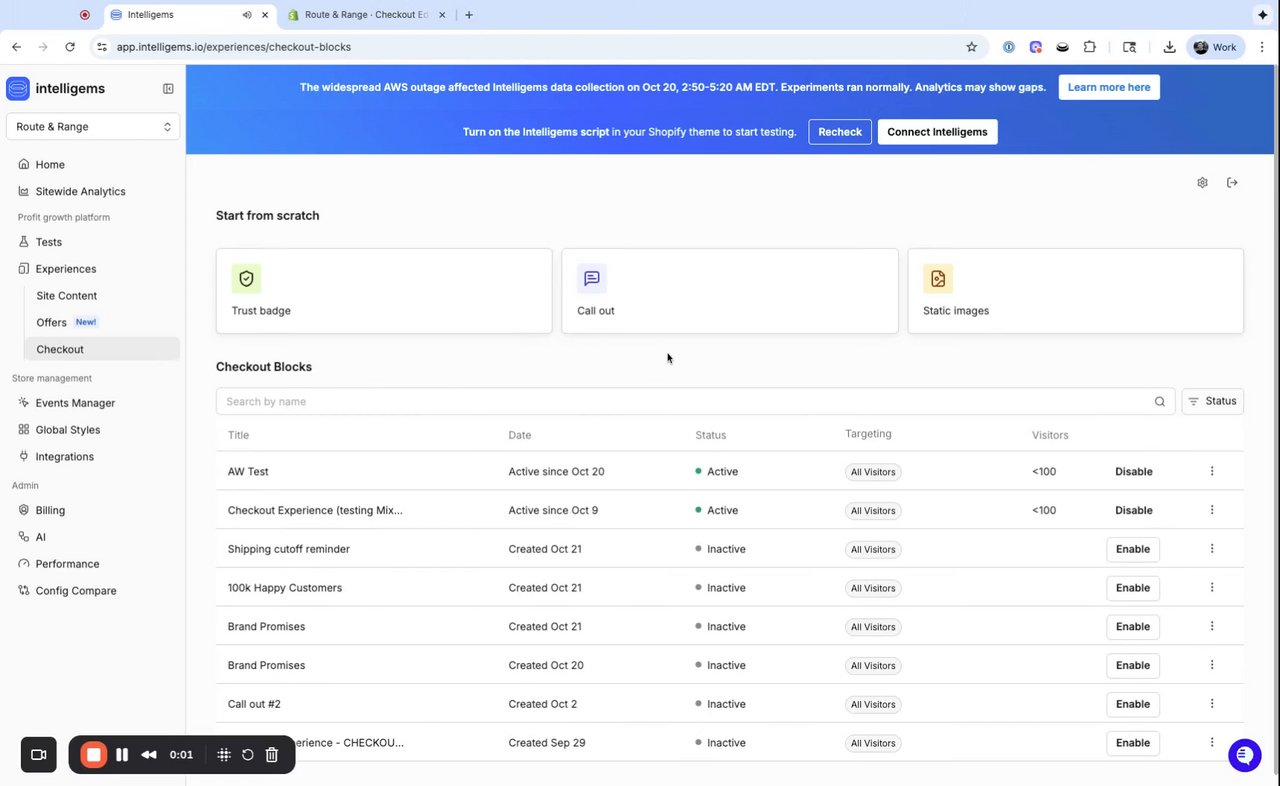Open more options for 100k Happy Customers
Viewport: 1280px width, 786px height.
(x=1212, y=588)
